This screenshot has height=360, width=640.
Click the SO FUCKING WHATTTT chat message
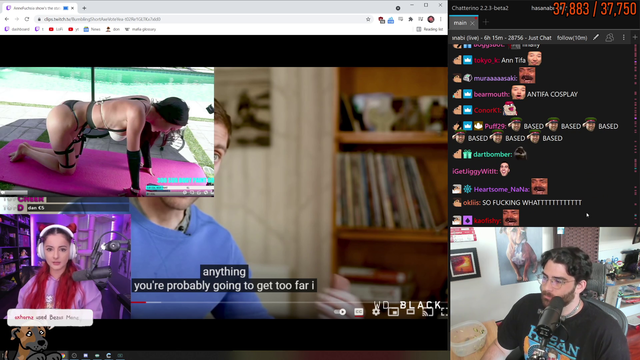pos(532,202)
